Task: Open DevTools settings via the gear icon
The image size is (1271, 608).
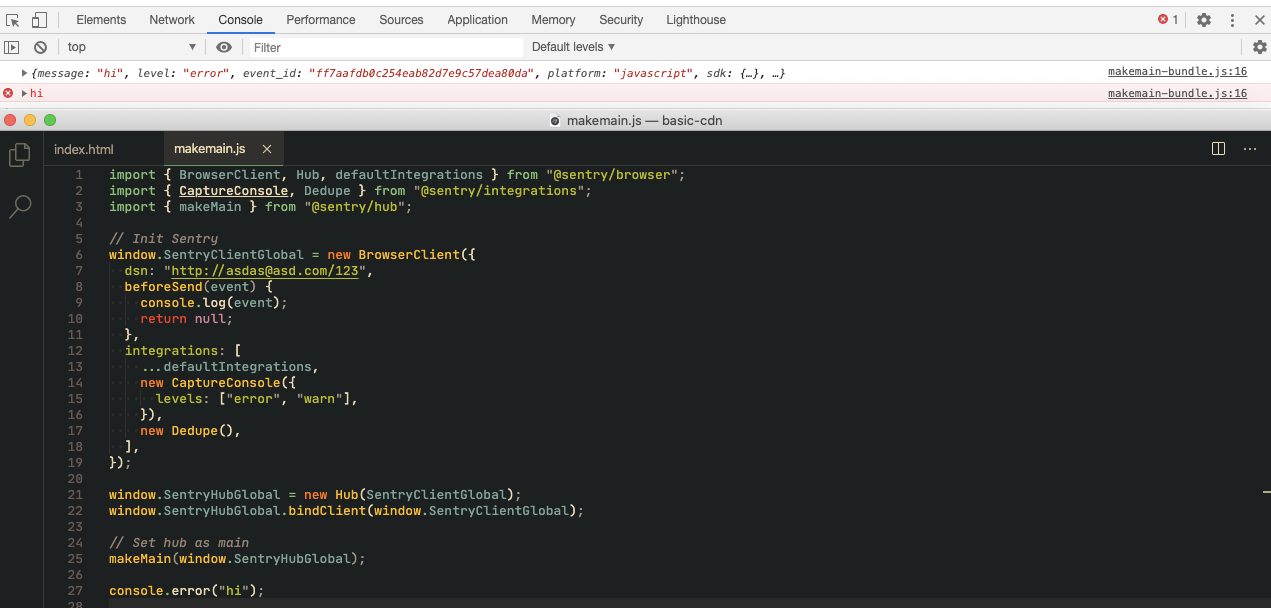Action: [1203, 19]
